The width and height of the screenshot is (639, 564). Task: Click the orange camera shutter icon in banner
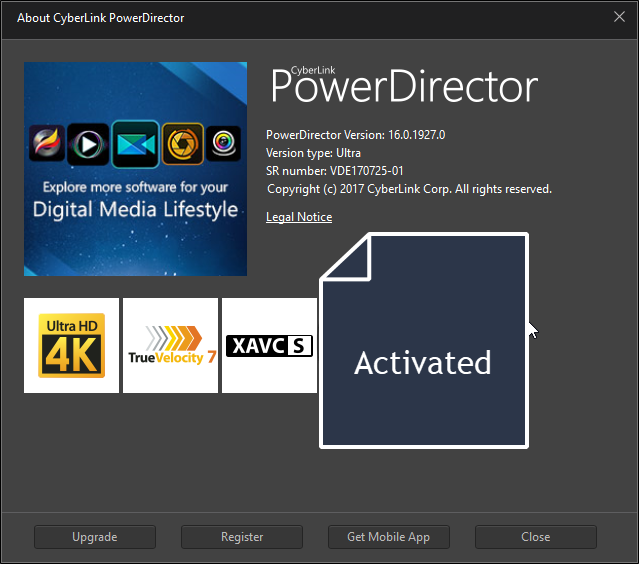pos(183,144)
